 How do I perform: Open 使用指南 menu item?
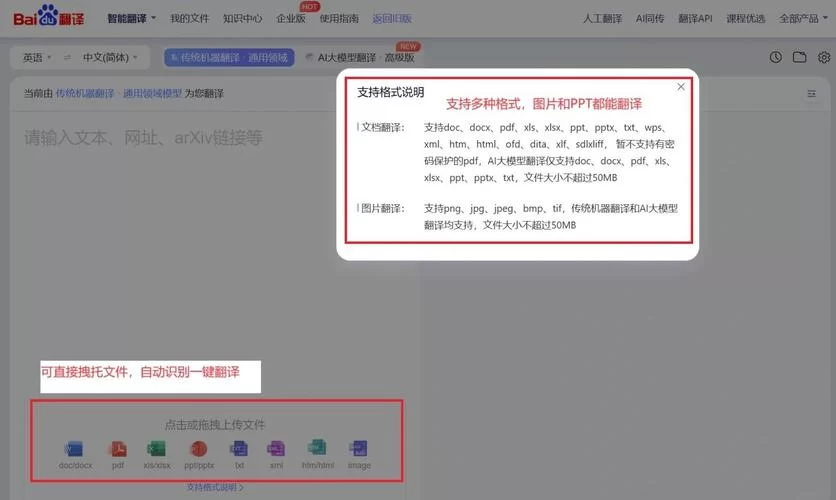point(339,19)
